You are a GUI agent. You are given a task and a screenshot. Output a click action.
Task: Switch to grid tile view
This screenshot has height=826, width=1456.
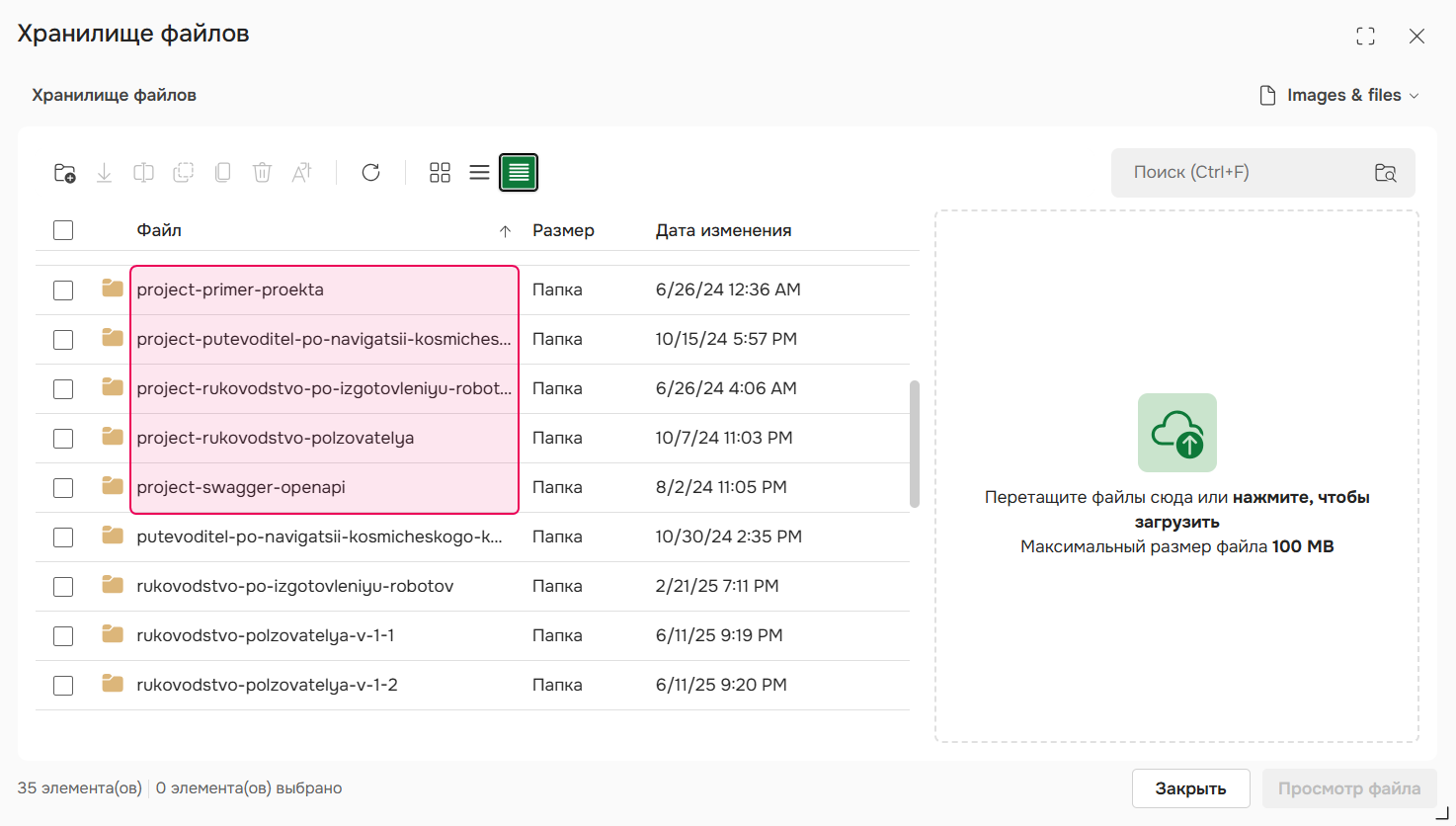click(440, 173)
